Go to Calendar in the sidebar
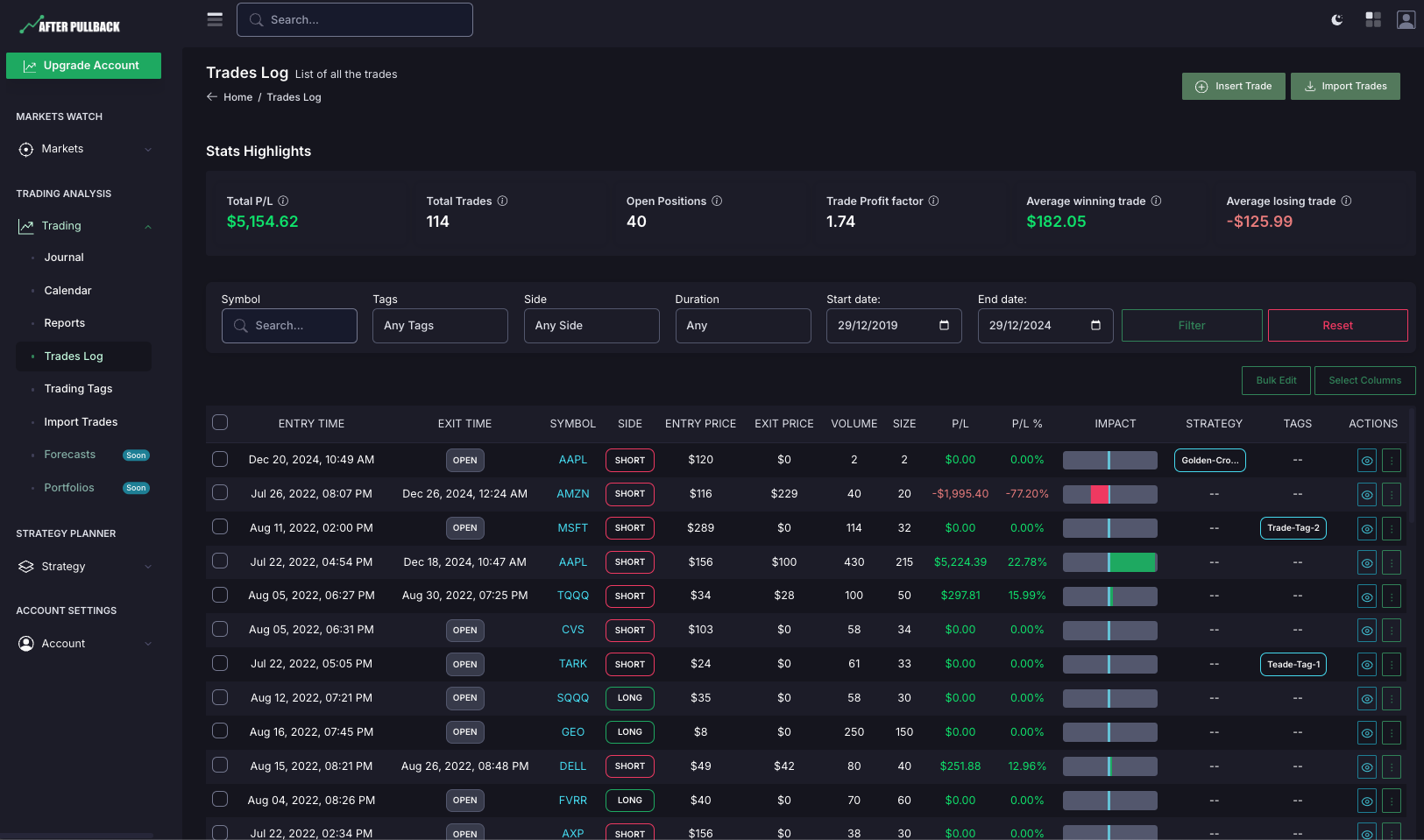 pyautogui.click(x=67, y=291)
